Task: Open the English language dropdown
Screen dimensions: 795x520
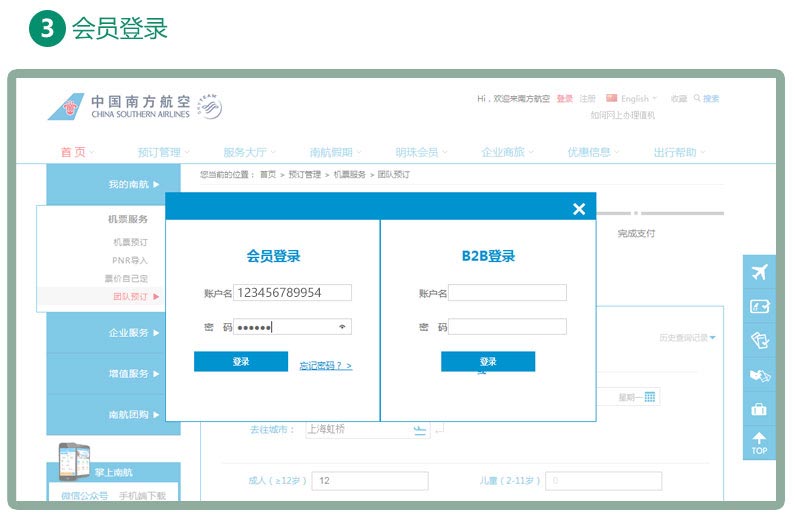Action: coord(632,99)
